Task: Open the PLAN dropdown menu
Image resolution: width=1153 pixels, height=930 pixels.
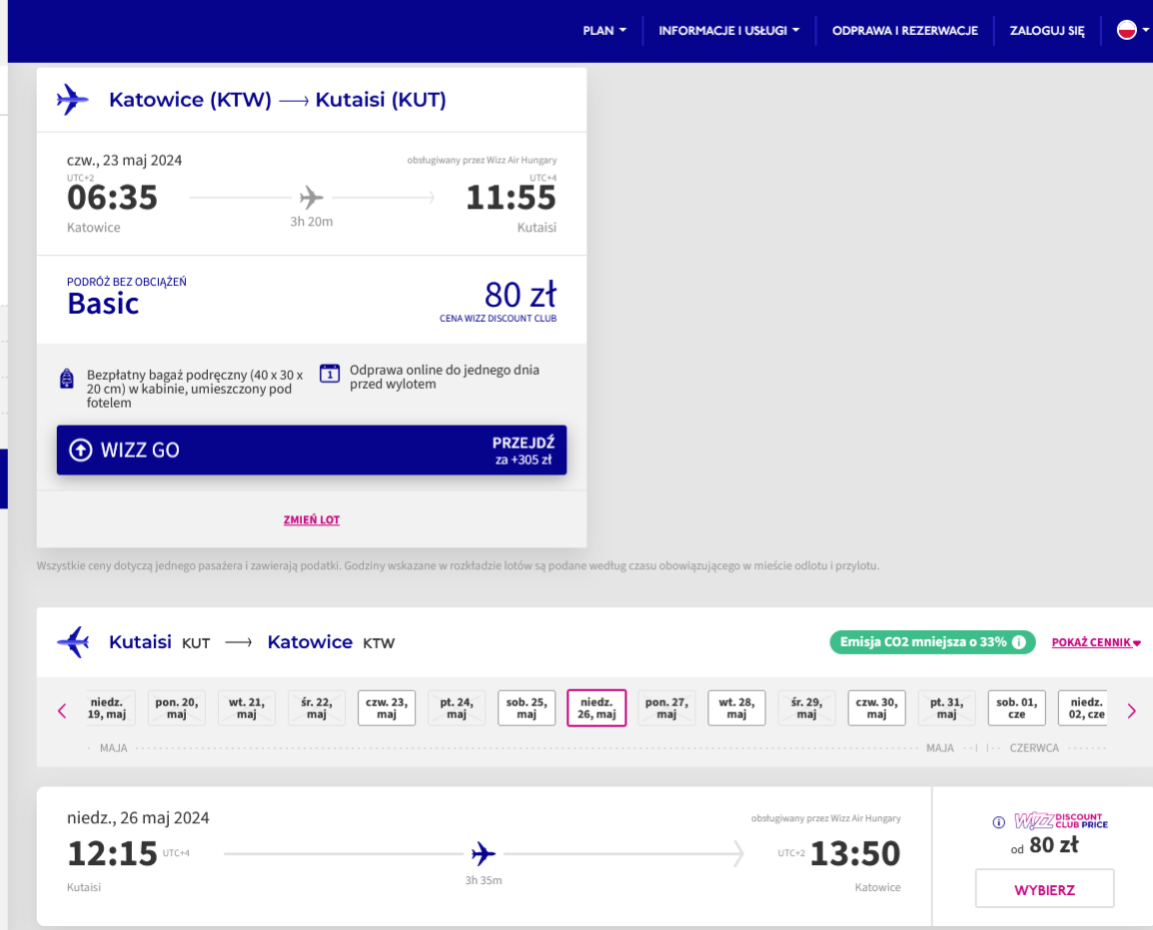Action: [604, 31]
